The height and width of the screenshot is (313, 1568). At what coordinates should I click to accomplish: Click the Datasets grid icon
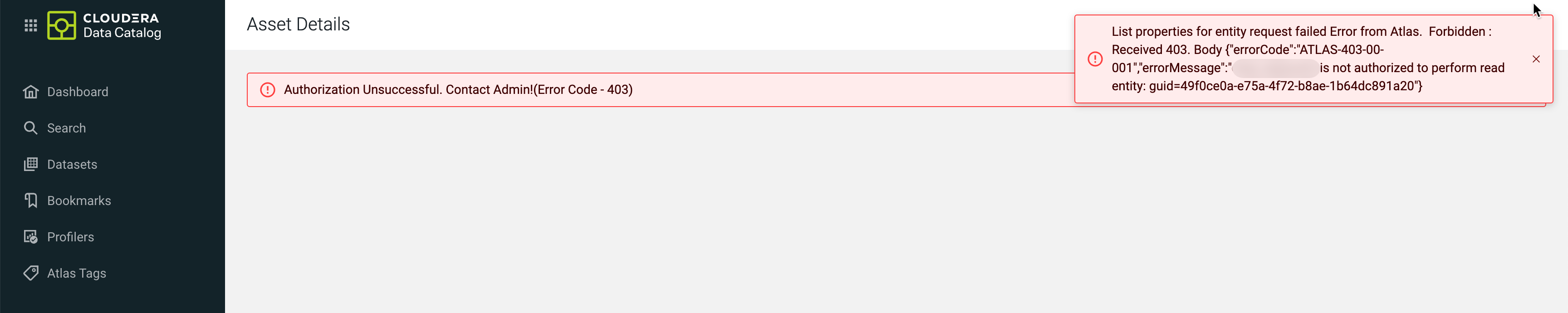30,164
